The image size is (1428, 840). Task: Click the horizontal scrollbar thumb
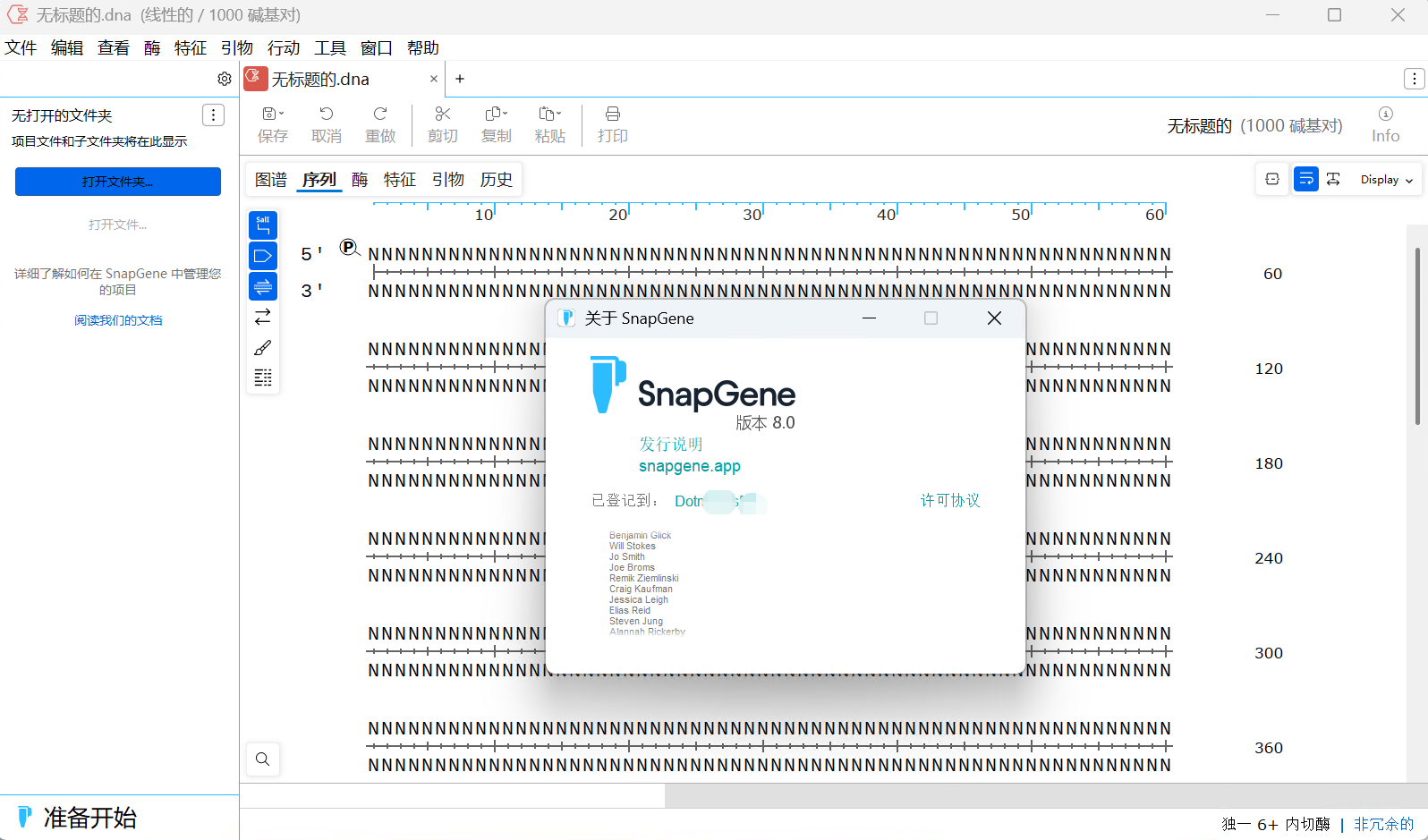[452, 795]
